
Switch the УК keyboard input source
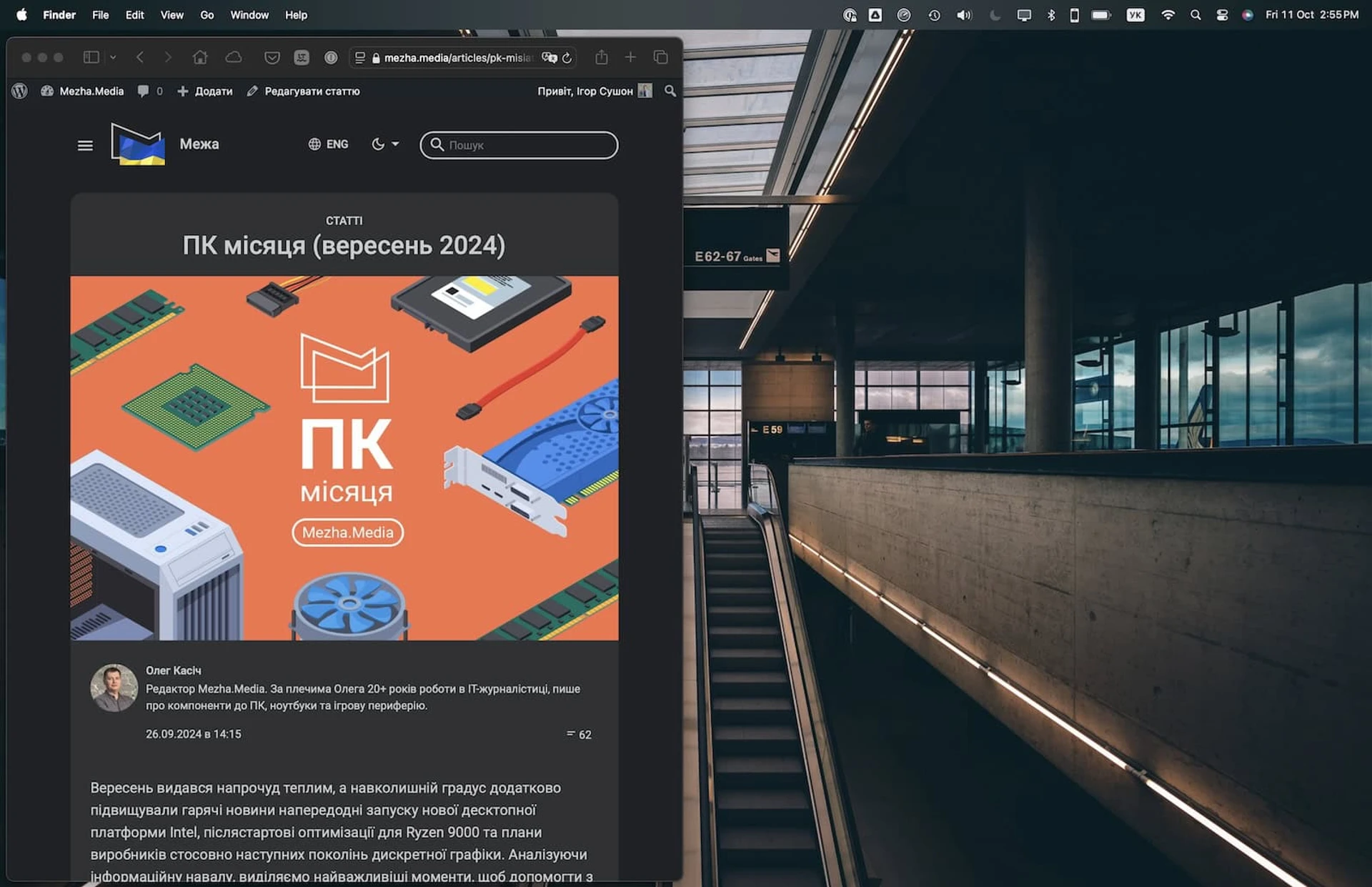[1135, 15]
